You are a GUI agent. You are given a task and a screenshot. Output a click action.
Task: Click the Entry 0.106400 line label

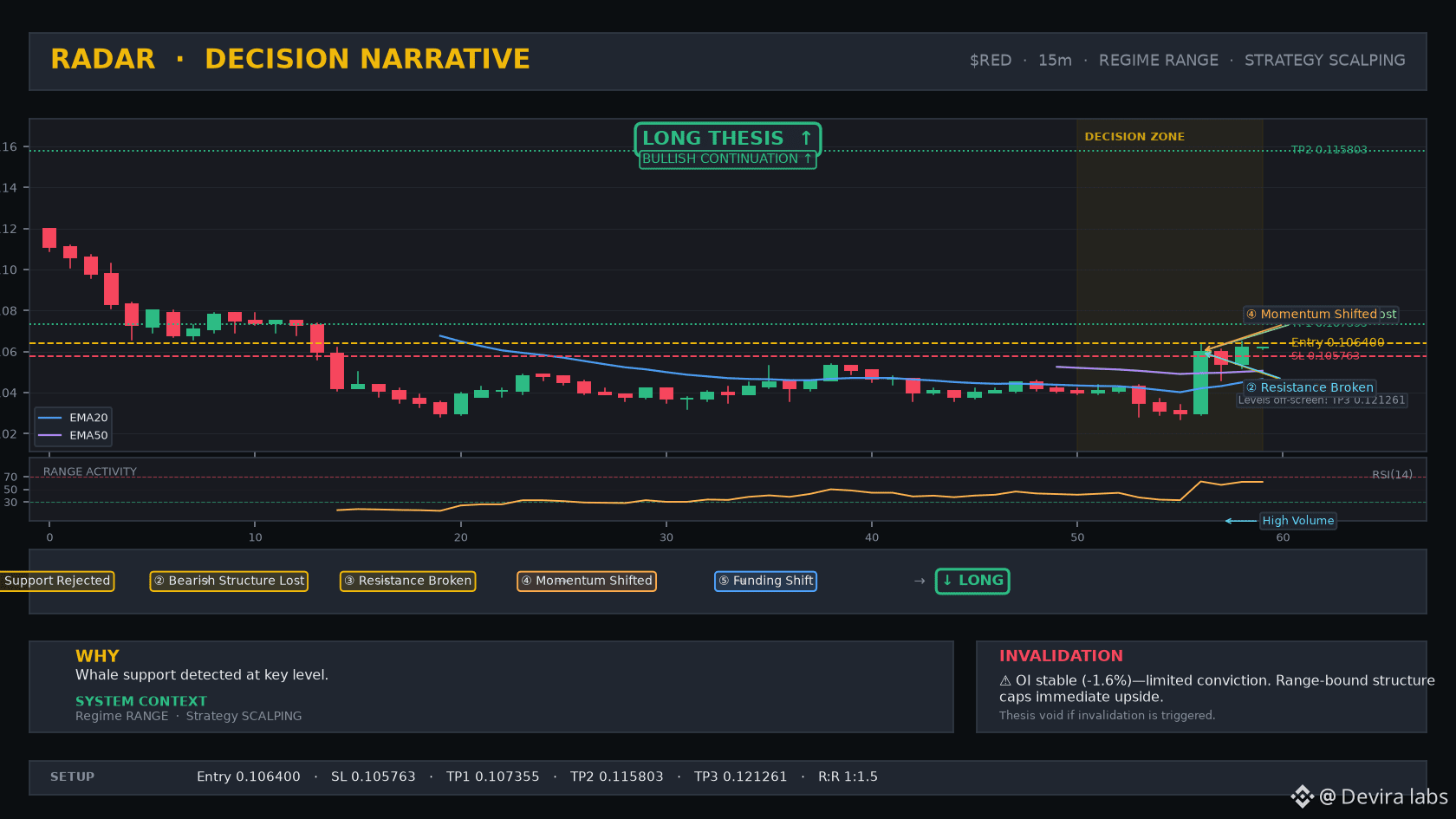pyautogui.click(x=1337, y=342)
